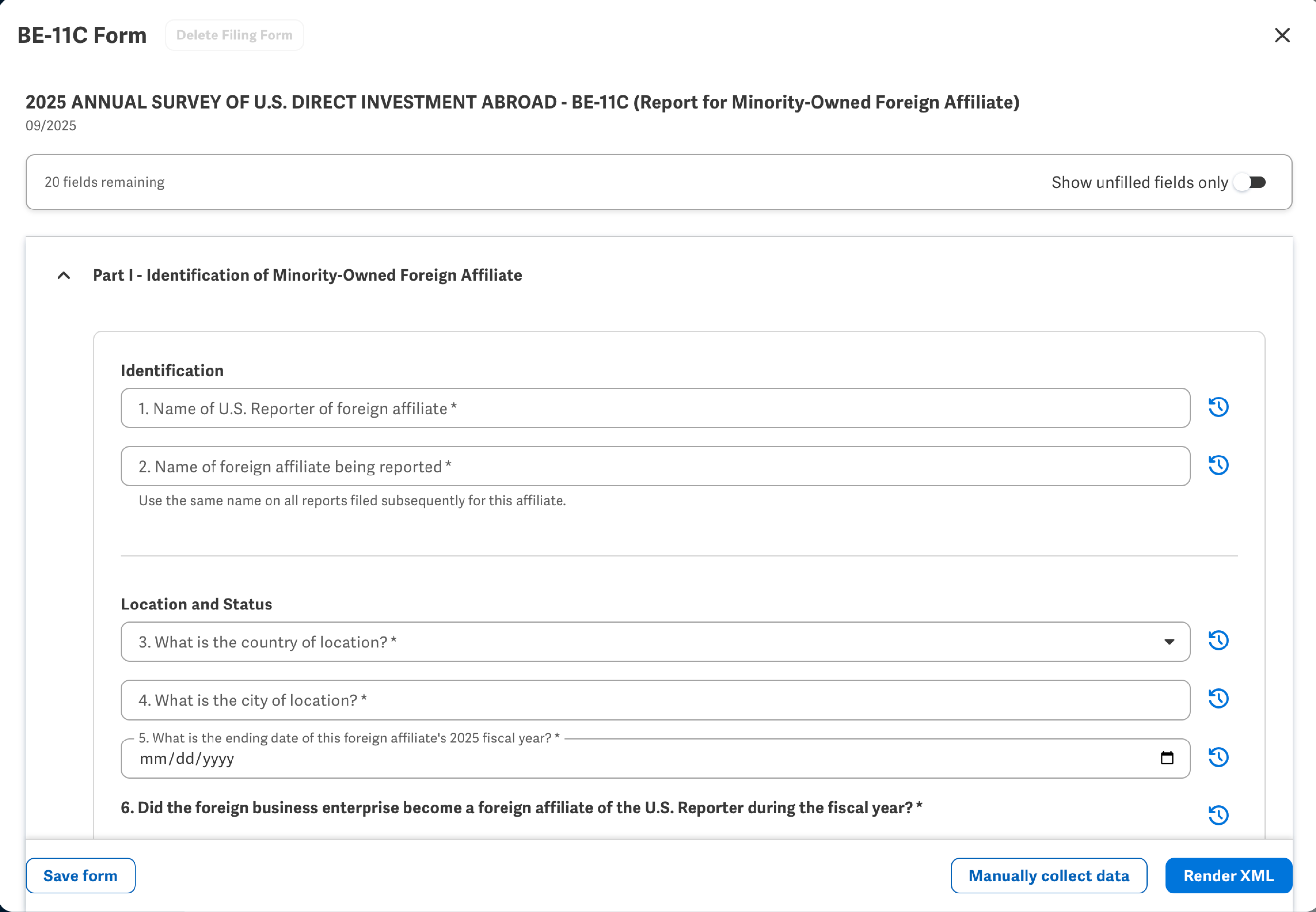The width and height of the screenshot is (1316, 912).
Task: Click the 09/2025 date text
Action: 51,126
